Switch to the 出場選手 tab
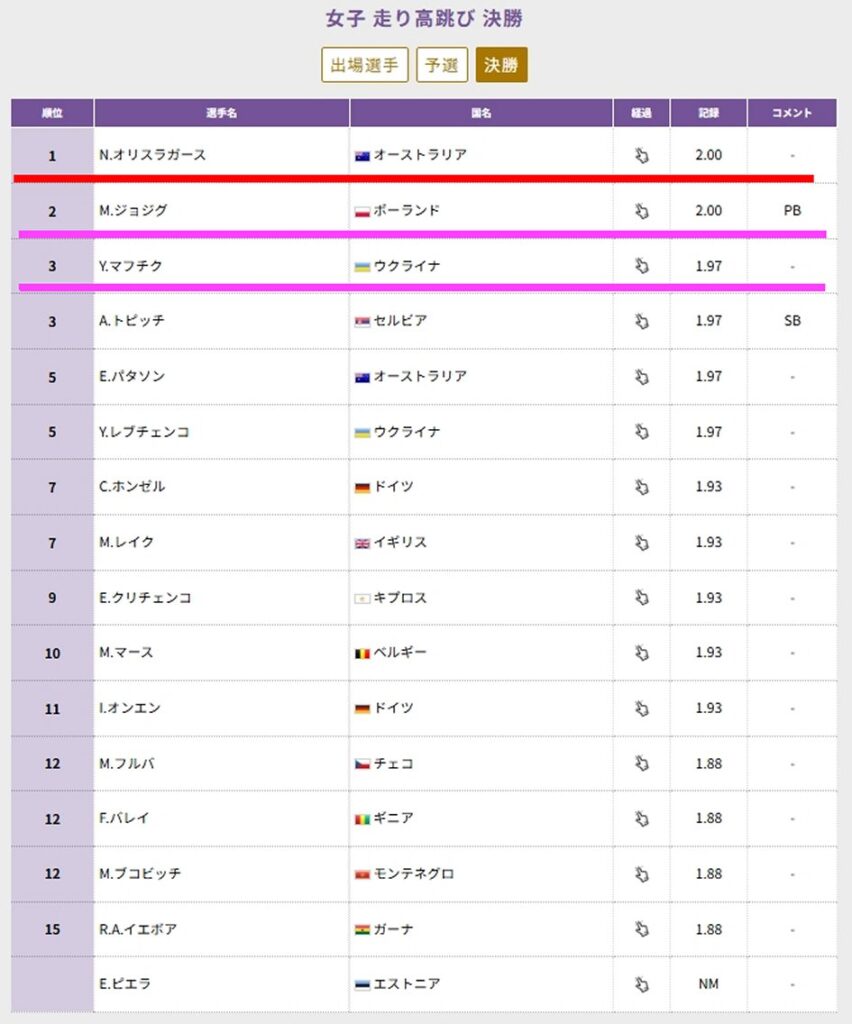 pyautogui.click(x=365, y=66)
